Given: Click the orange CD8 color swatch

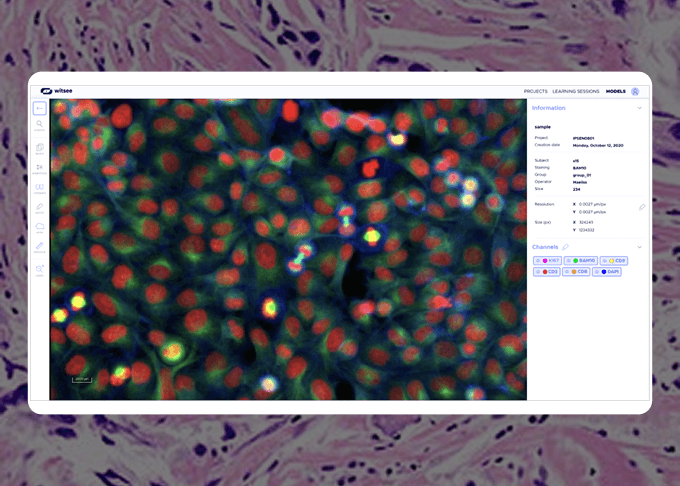Looking at the screenshot, I should (x=574, y=272).
